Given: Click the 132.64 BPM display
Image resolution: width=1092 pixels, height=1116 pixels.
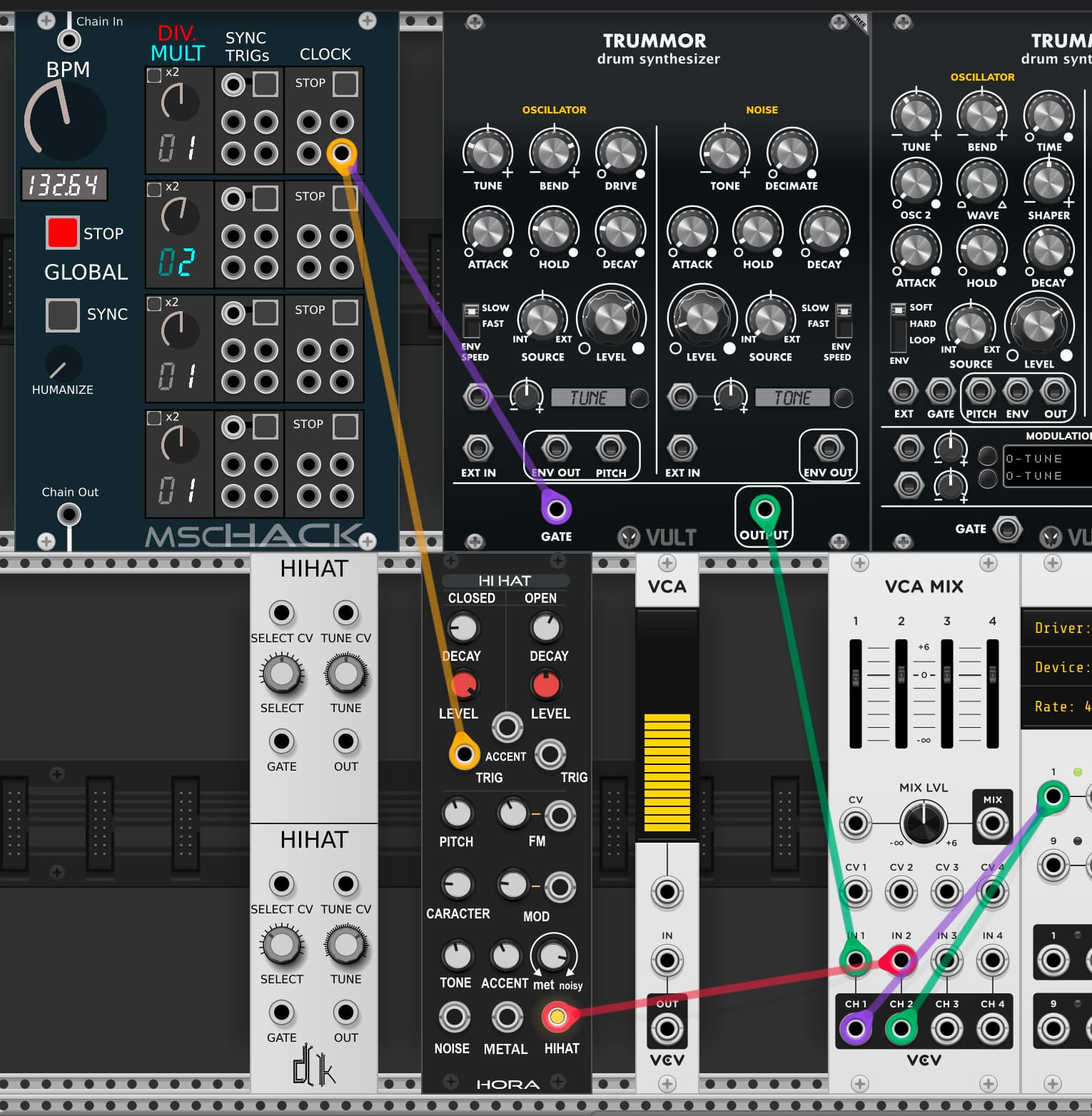Looking at the screenshot, I should [64, 185].
